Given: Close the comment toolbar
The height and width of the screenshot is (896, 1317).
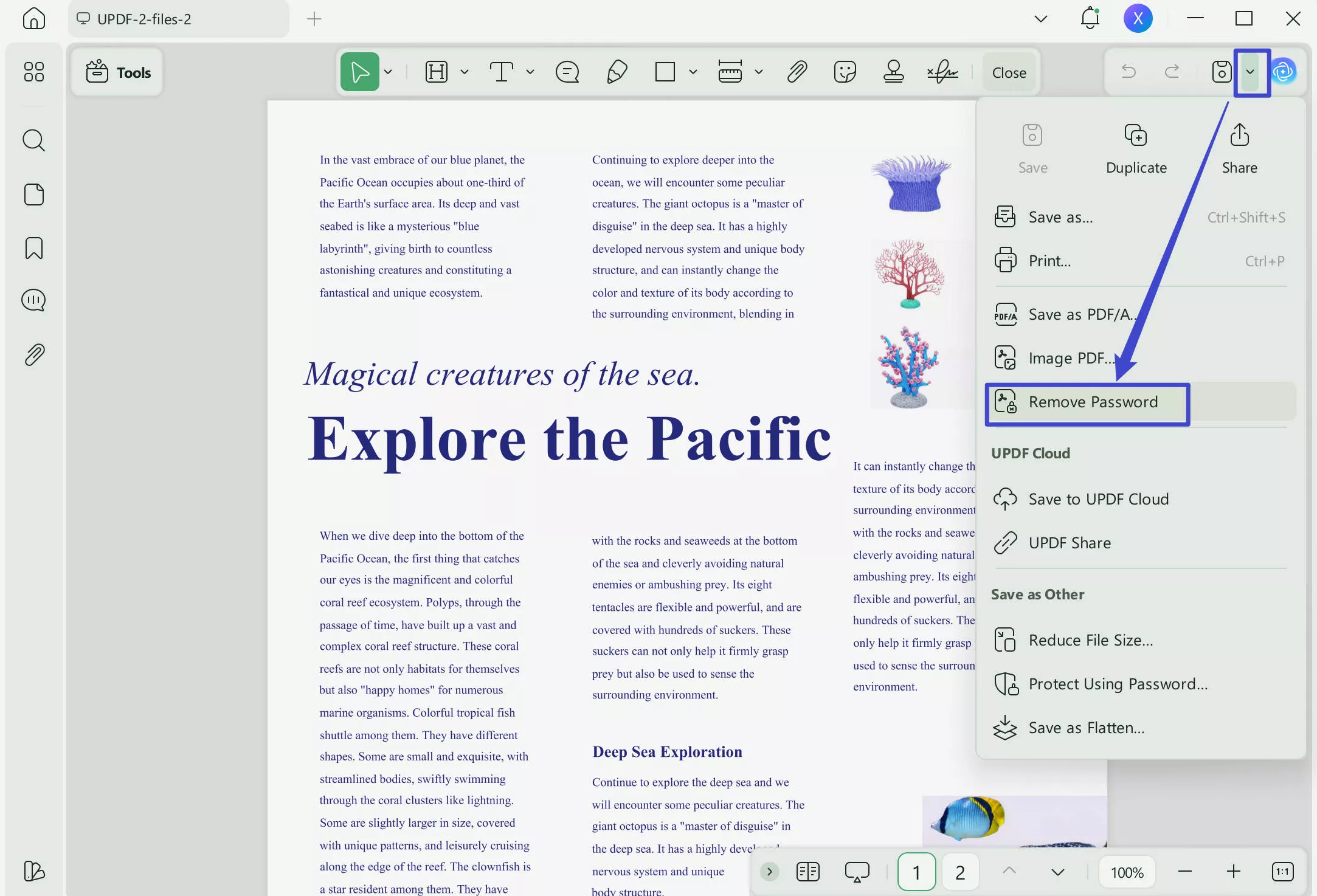Looking at the screenshot, I should (x=1009, y=72).
